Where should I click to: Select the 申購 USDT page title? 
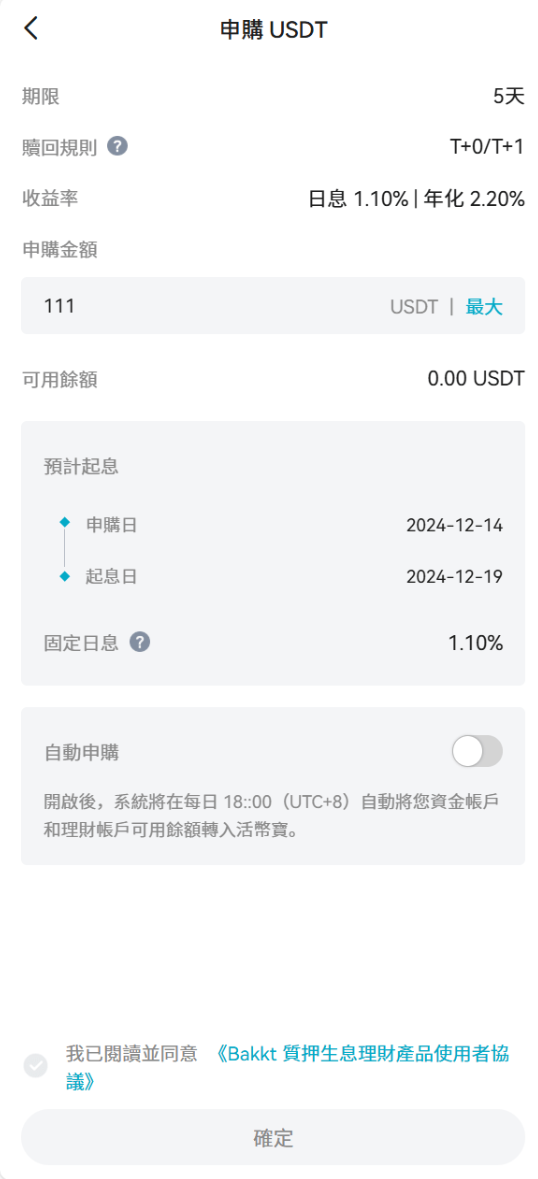tap(274, 29)
